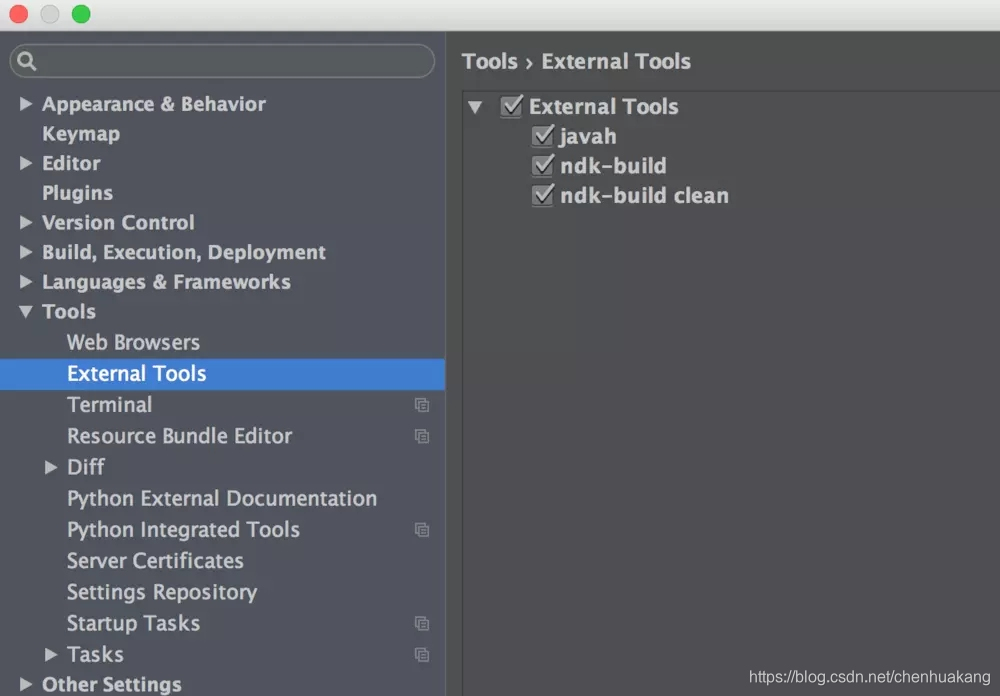This screenshot has height=696, width=1000.
Task: Expand the Tasks subsection arrow
Action: point(51,655)
